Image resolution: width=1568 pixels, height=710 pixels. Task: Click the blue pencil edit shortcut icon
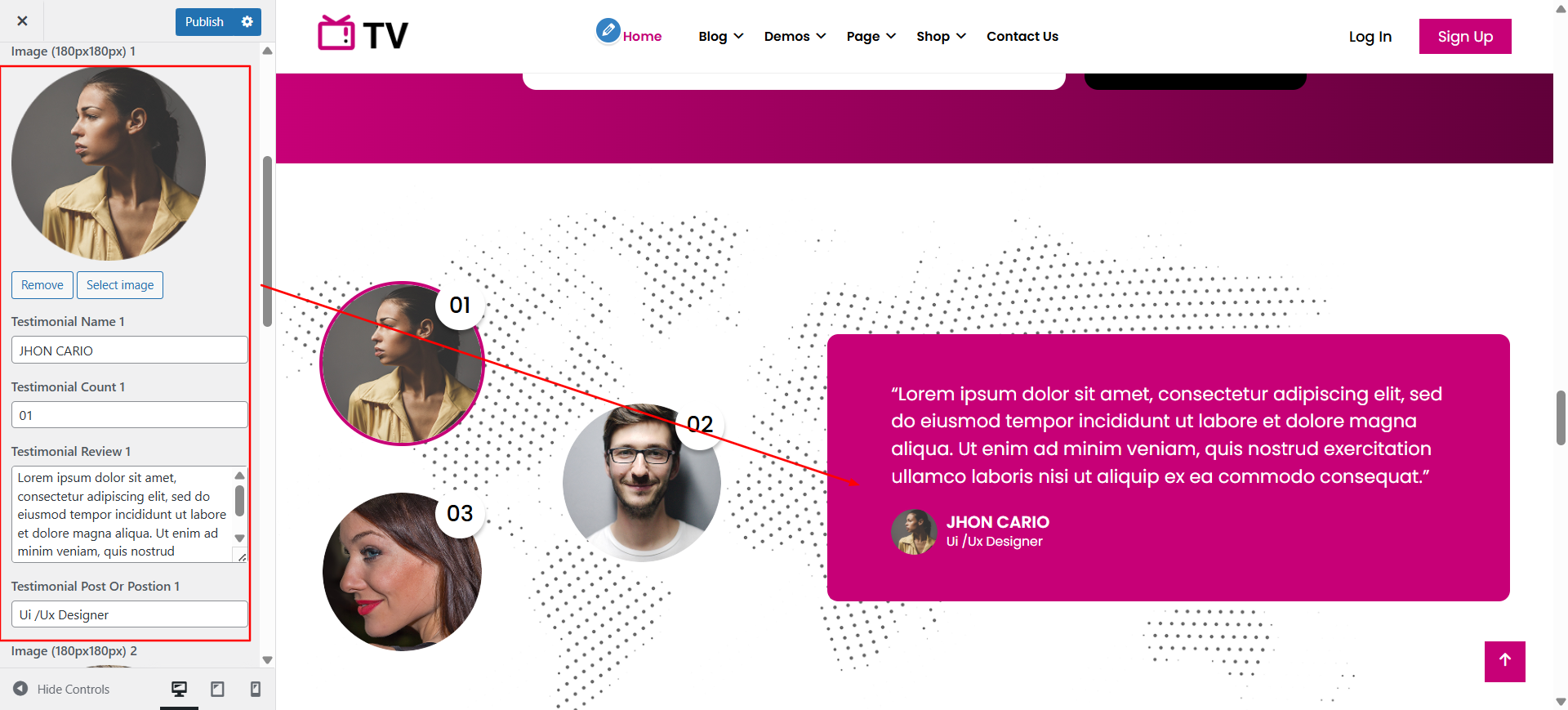point(608,31)
